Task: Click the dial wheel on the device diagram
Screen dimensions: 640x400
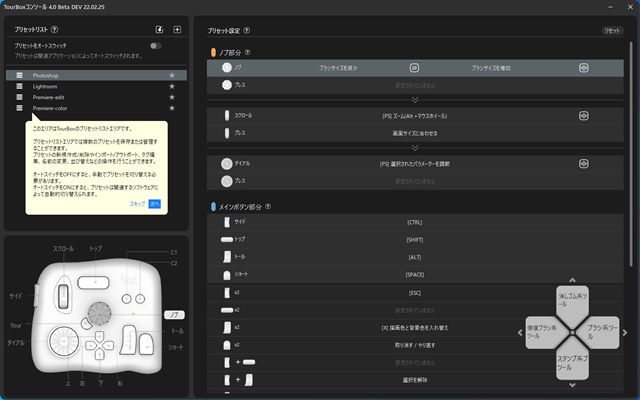Action: [x=64, y=340]
